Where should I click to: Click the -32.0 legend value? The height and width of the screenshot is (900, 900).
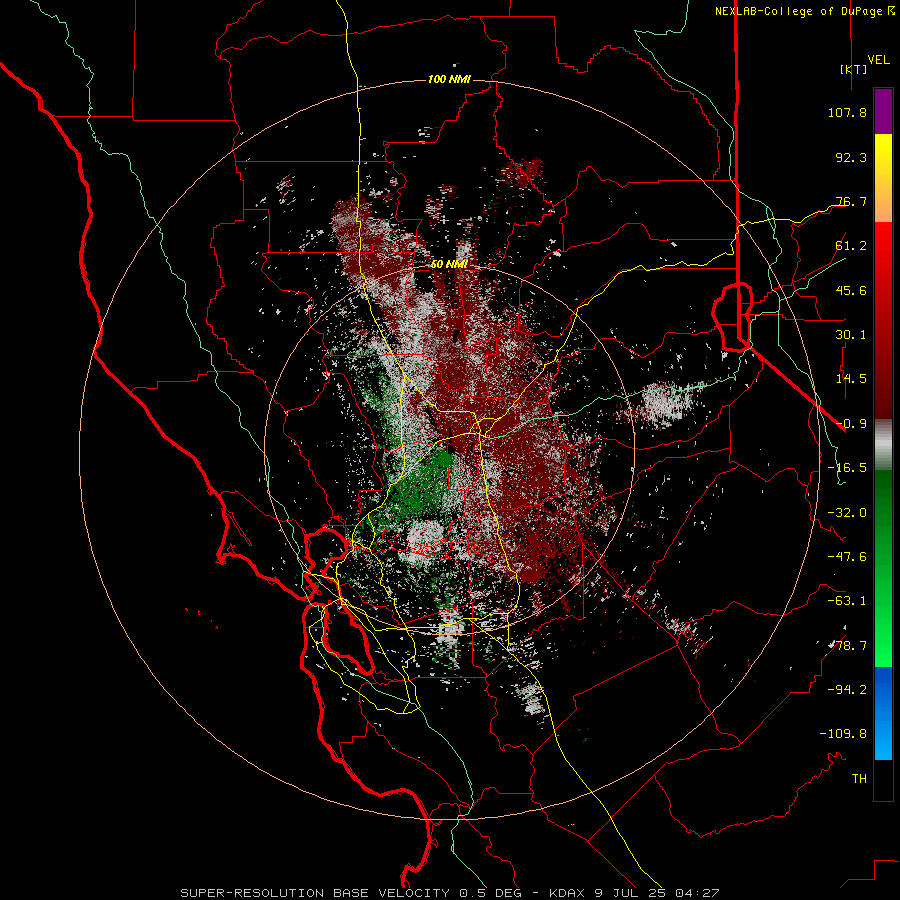[847, 513]
